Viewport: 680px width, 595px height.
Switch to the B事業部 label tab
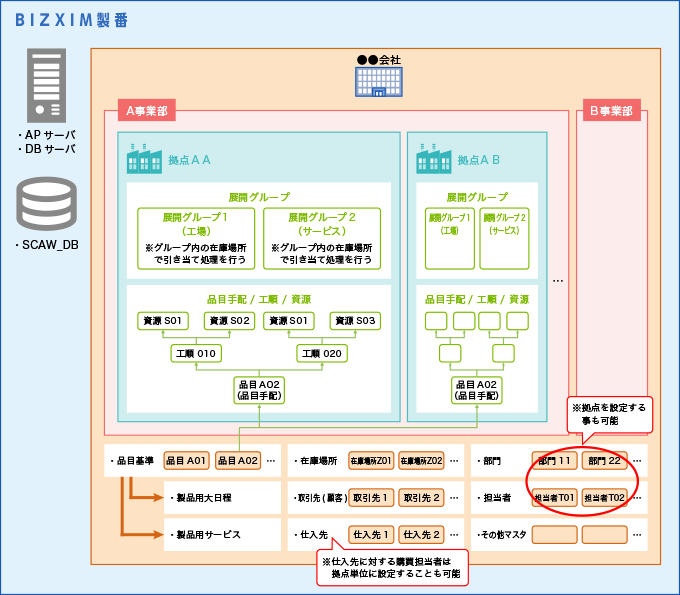click(611, 111)
